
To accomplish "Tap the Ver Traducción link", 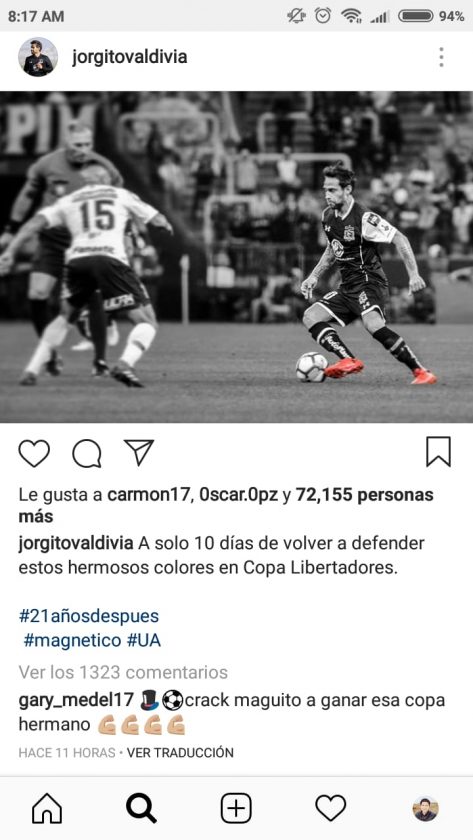I will click(181, 753).
